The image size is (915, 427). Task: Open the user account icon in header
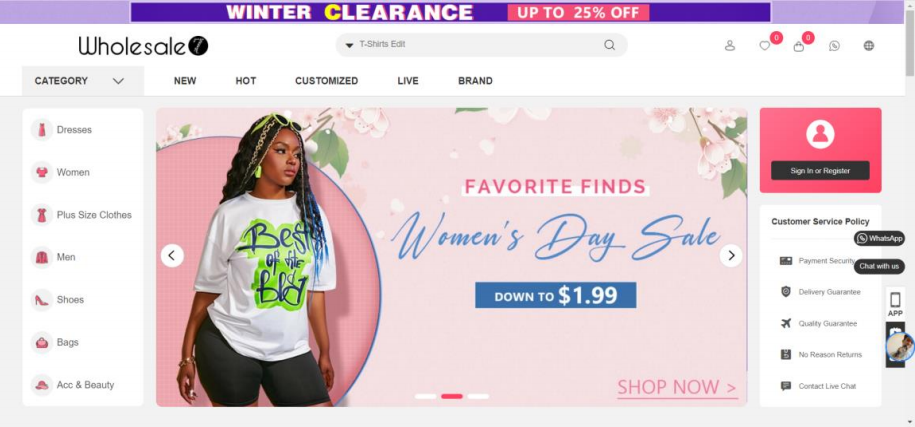pos(729,46)
